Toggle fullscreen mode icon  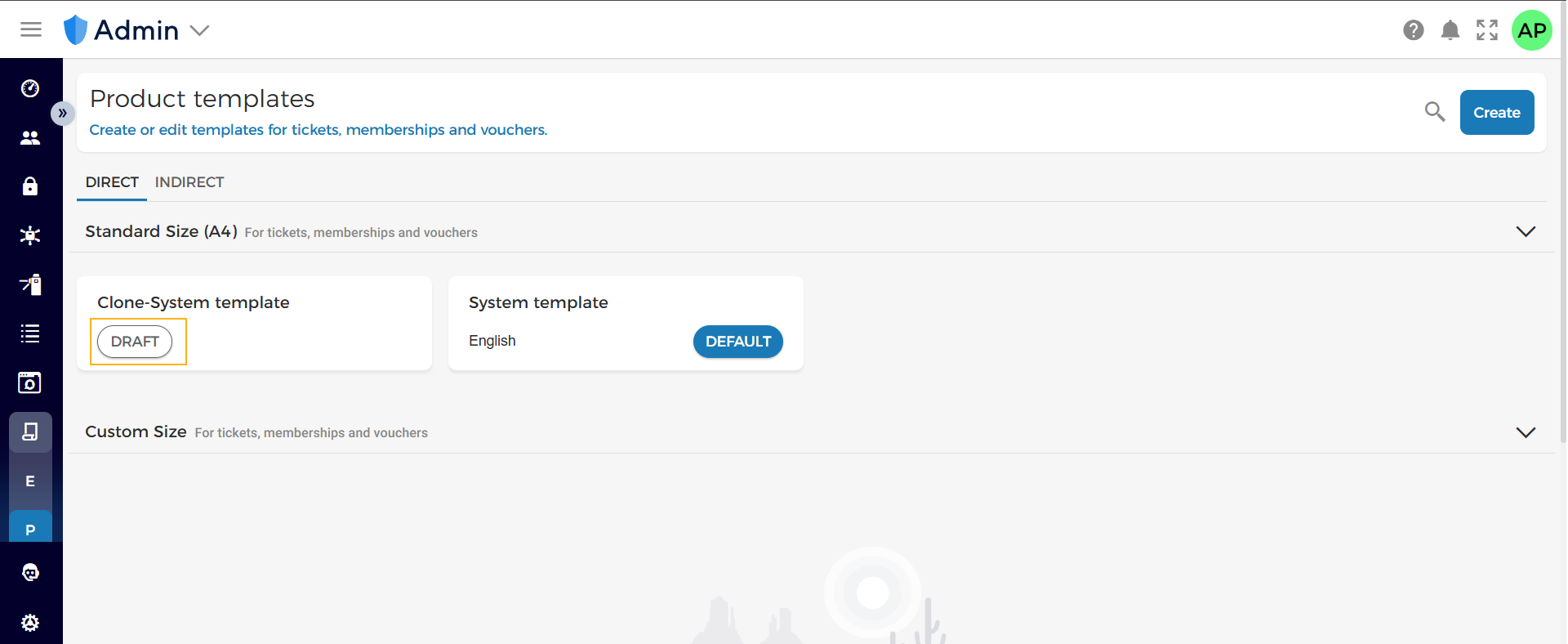1487,30
